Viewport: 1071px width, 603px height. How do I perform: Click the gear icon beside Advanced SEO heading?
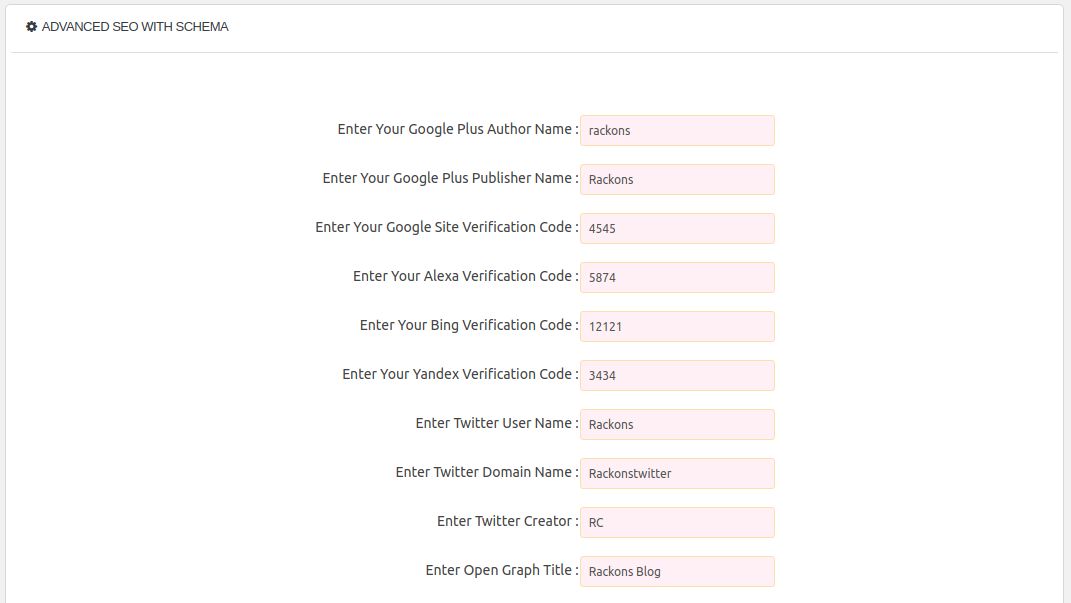point(31,27)
